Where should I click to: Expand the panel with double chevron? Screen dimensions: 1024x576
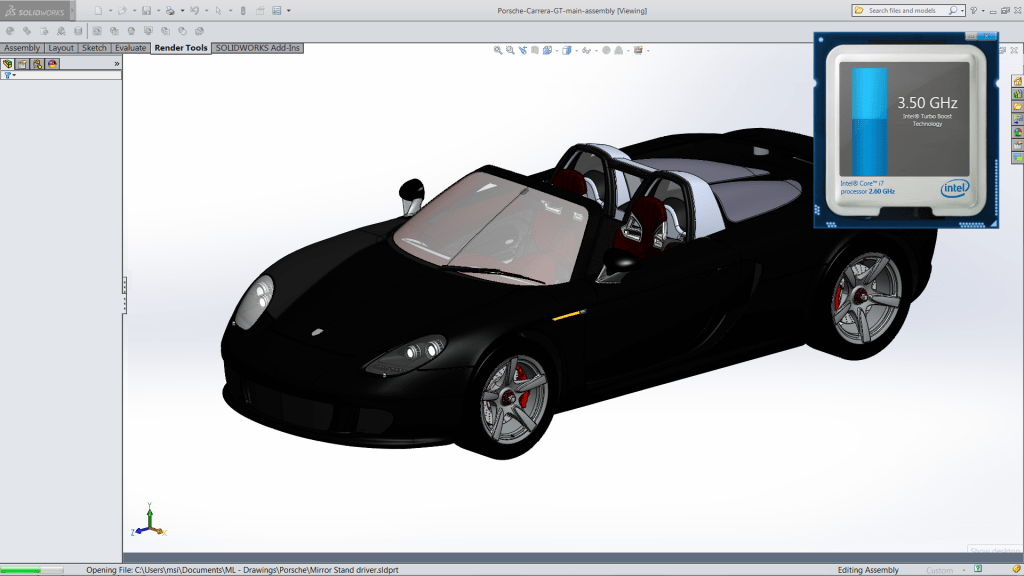[117, 63]
